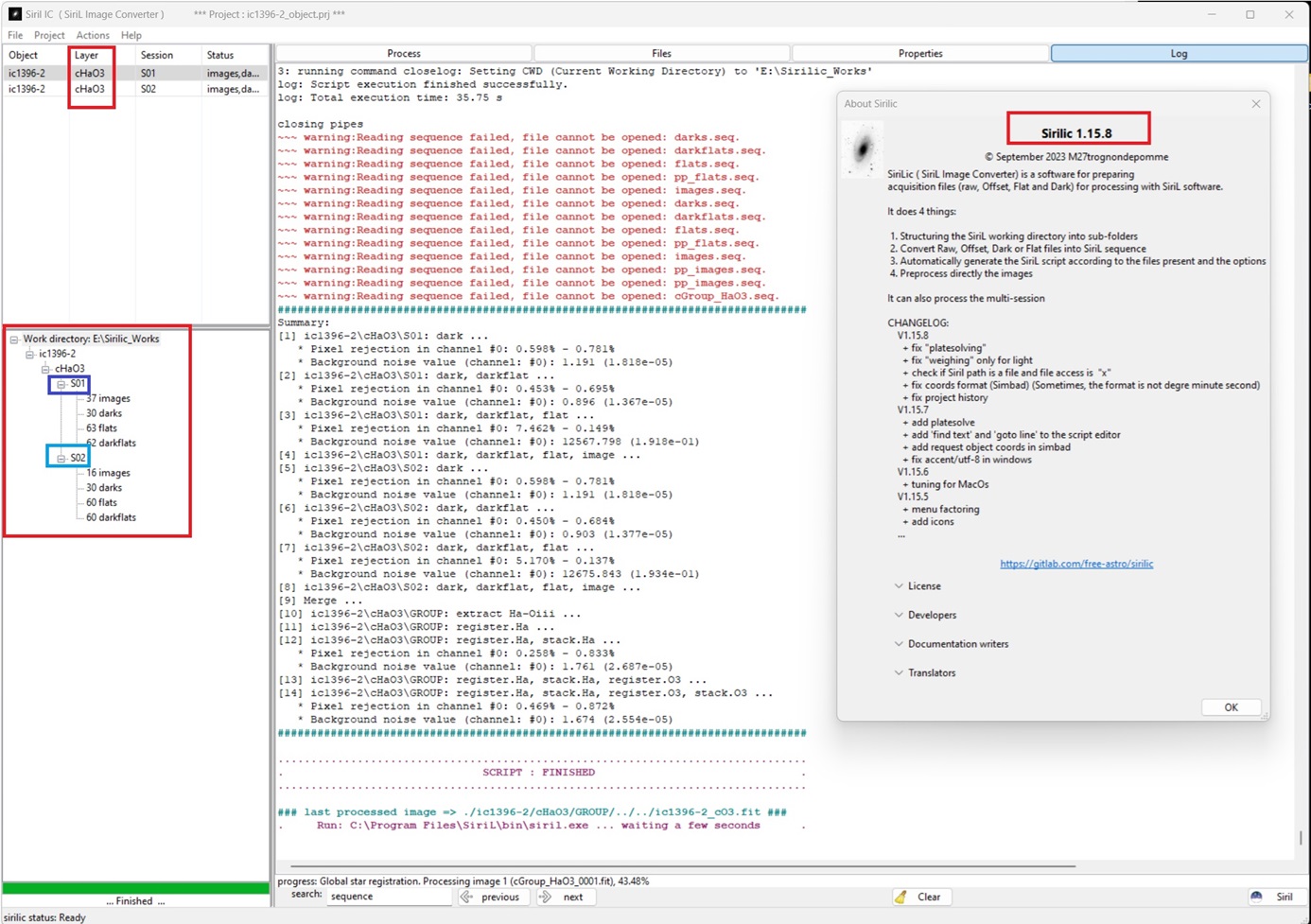The width and height of the screenshot is (1311, 924).
Task: Click the broom icon on Clear button
Action: coord(900,897)
